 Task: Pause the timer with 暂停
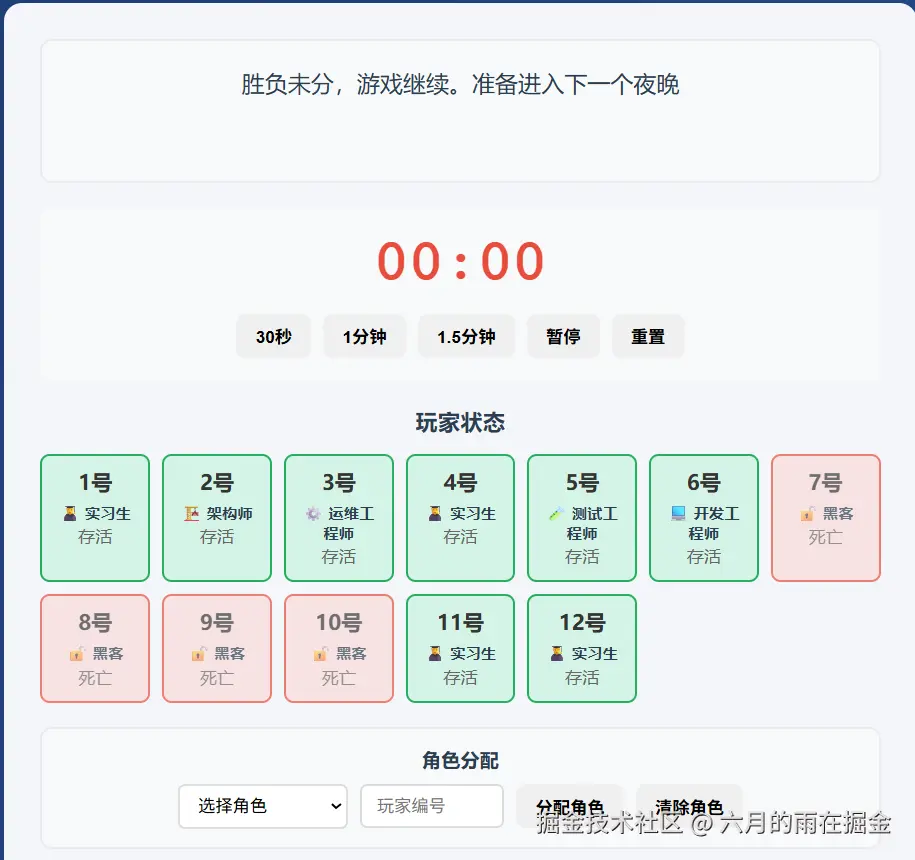tap(563, 337)
